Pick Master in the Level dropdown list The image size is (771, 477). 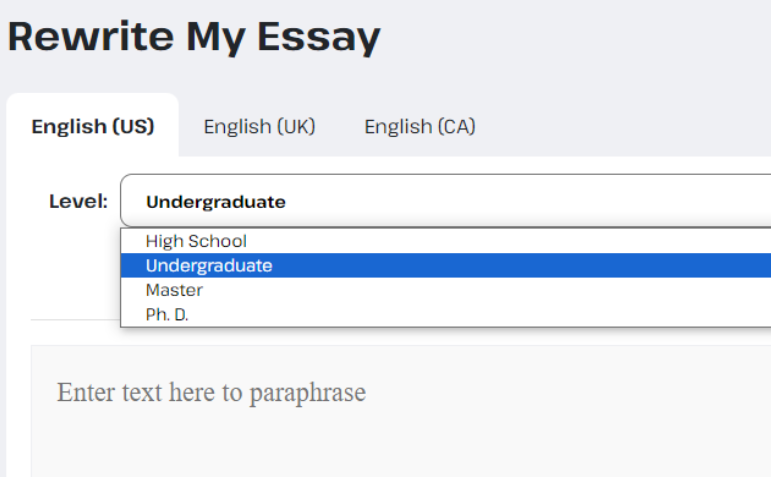[174, 290]
